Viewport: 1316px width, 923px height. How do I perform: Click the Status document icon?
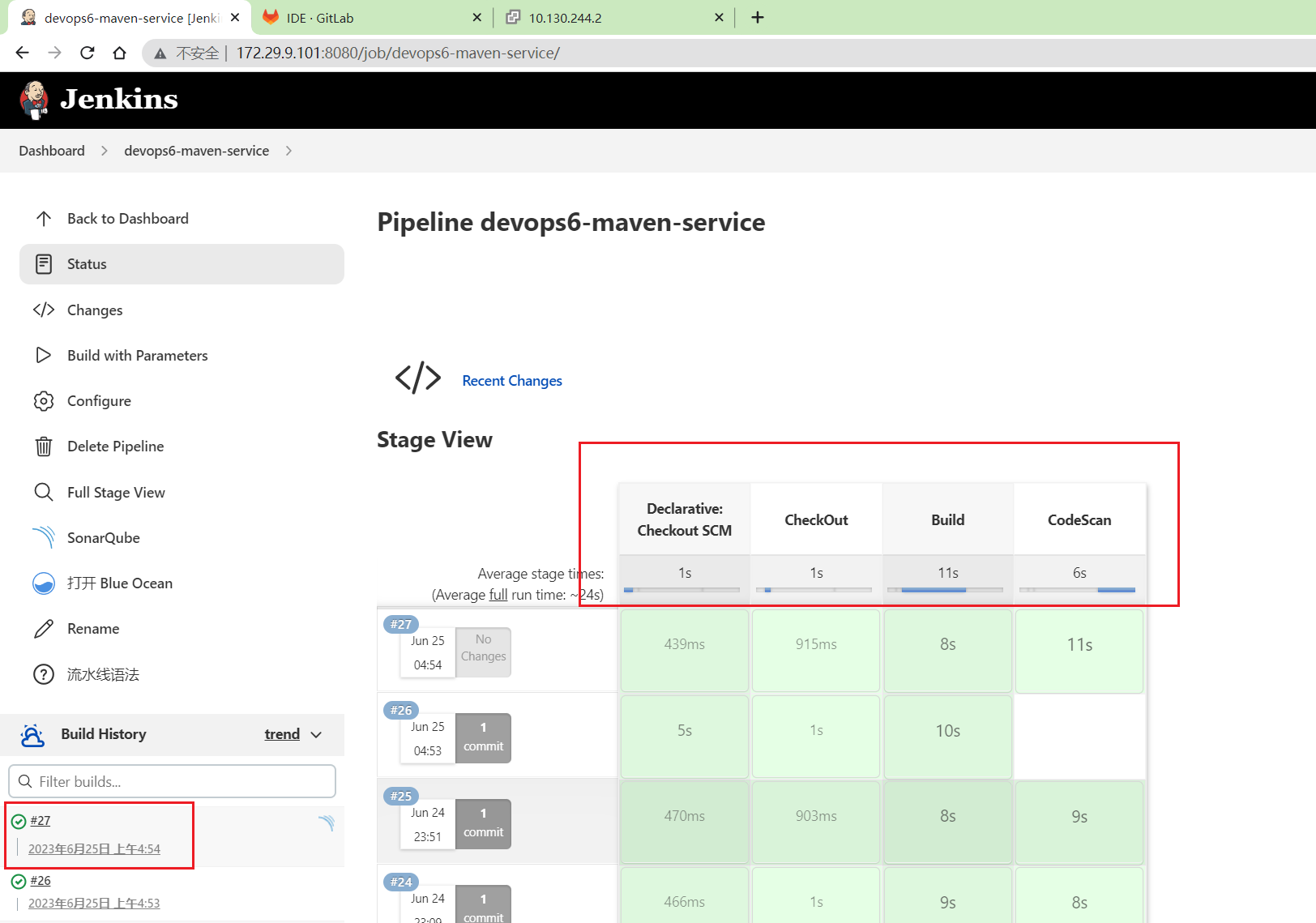[44, 264]
